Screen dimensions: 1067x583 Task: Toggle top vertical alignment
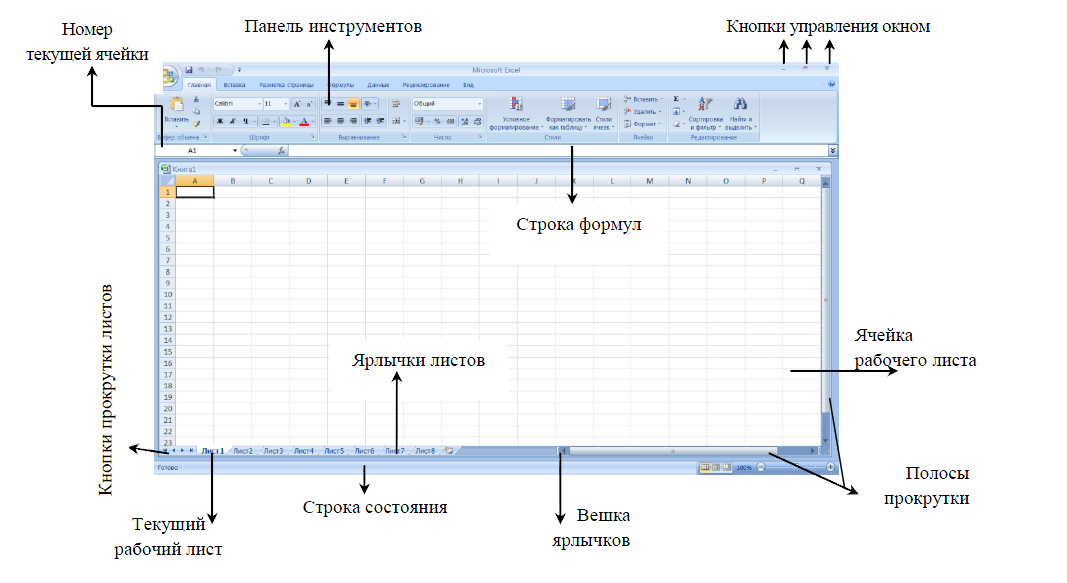pyautogui.click(x=327, y=104)
